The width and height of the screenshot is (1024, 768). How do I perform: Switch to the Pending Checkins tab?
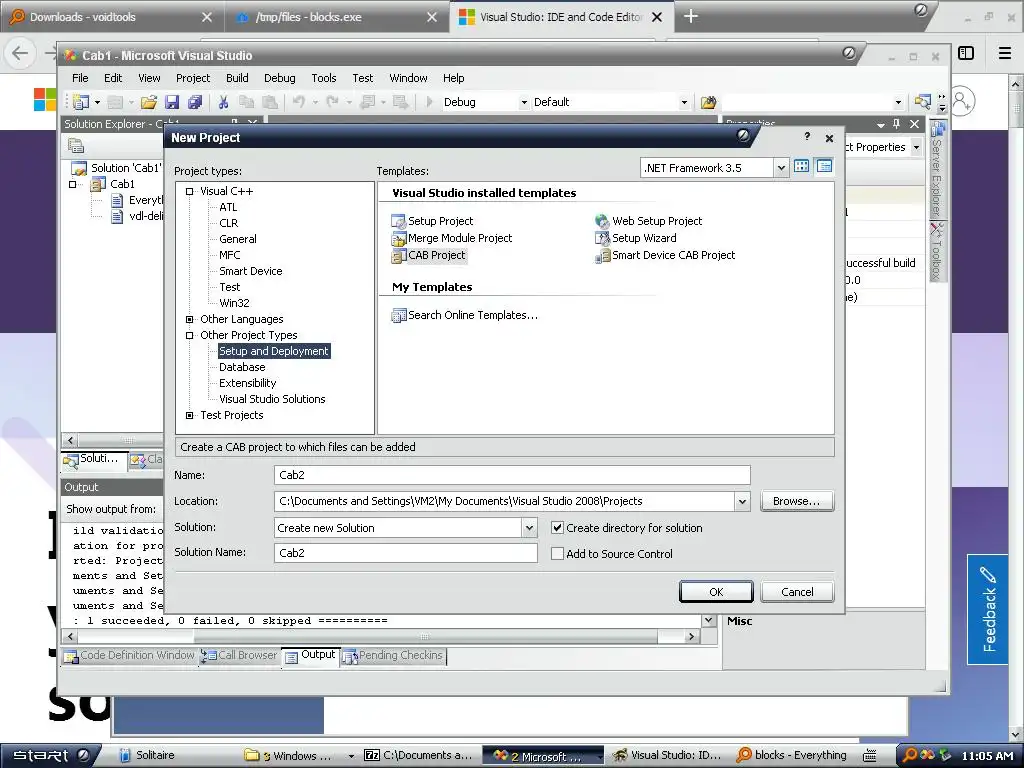(x=392, y=655)
